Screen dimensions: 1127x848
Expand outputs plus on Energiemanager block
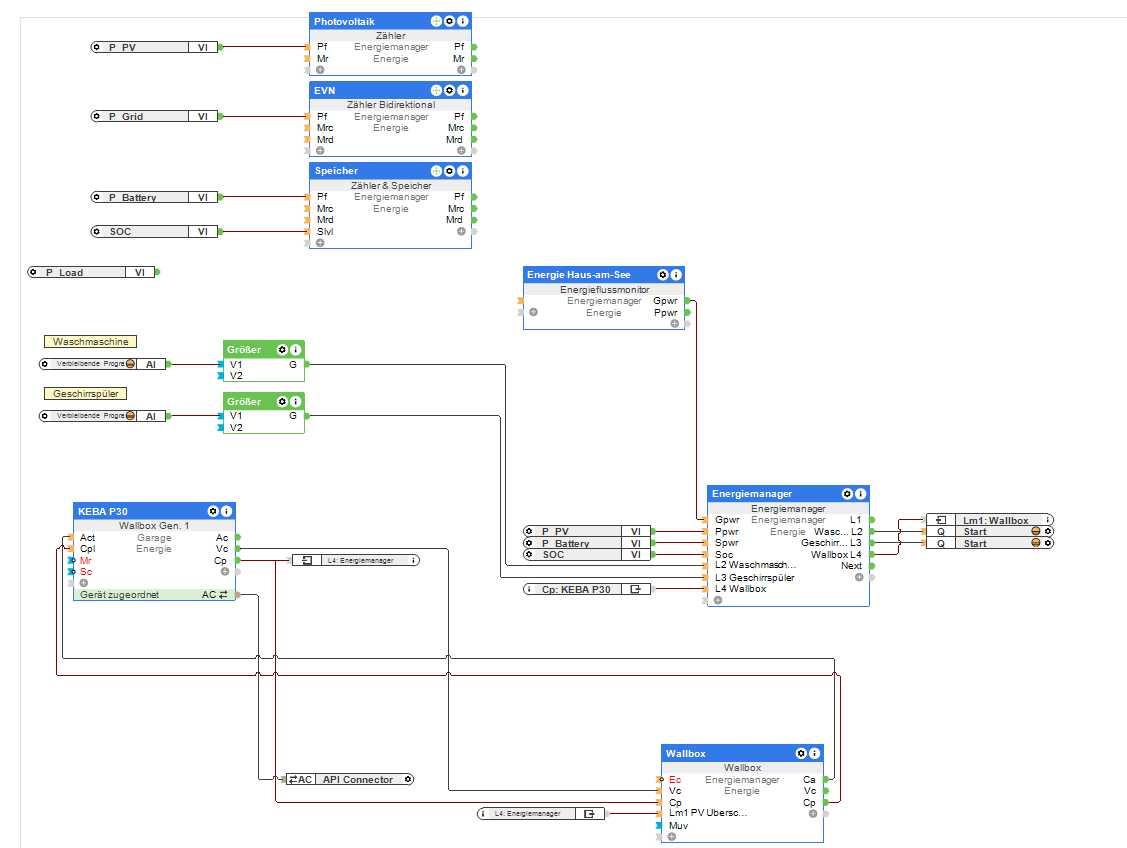[x=859, y=577]
